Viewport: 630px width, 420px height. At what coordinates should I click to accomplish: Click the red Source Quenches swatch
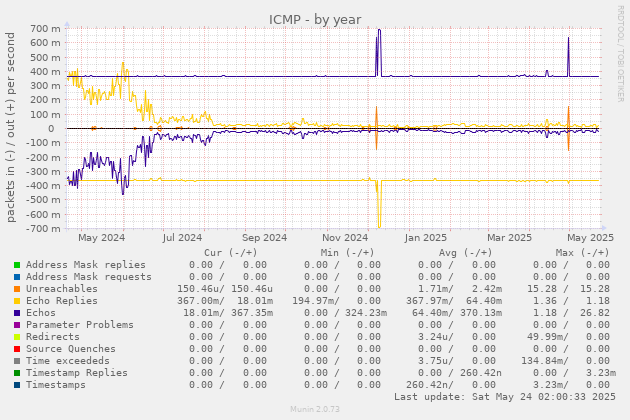pyautogui.click(x=17, y=349)
